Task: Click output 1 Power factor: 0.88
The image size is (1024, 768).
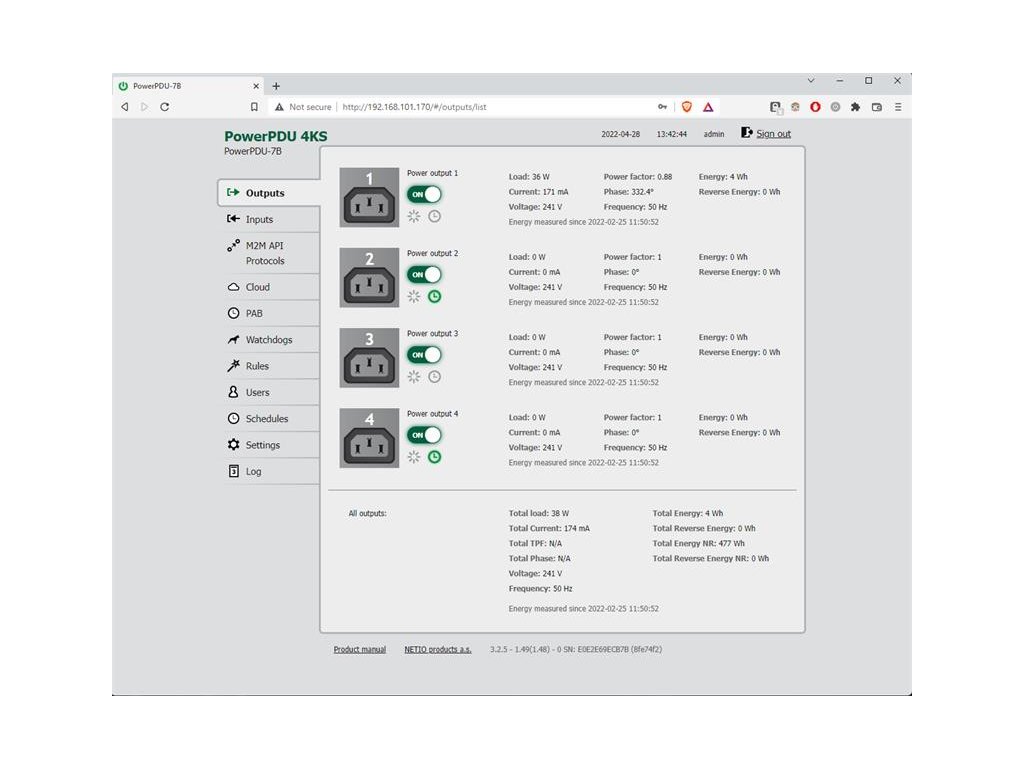Action: click(637, 177)
